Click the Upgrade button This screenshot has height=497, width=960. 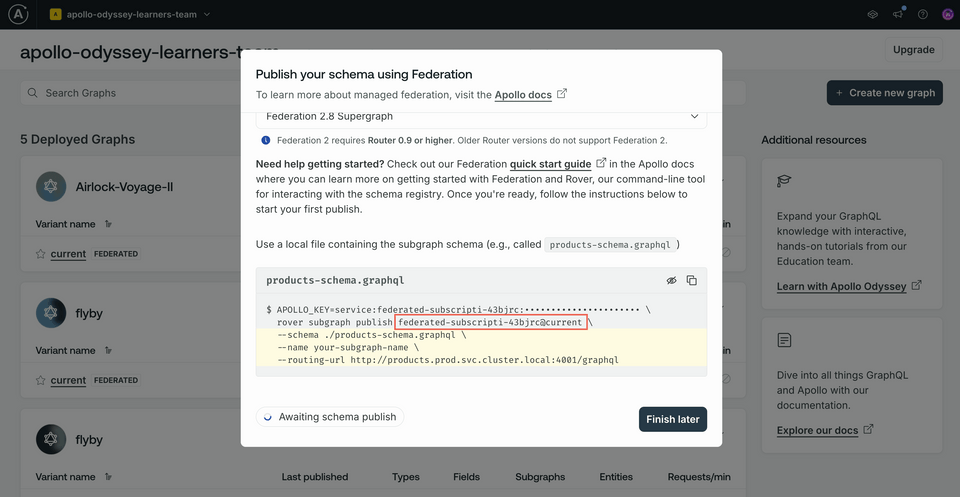click(913, 50)
